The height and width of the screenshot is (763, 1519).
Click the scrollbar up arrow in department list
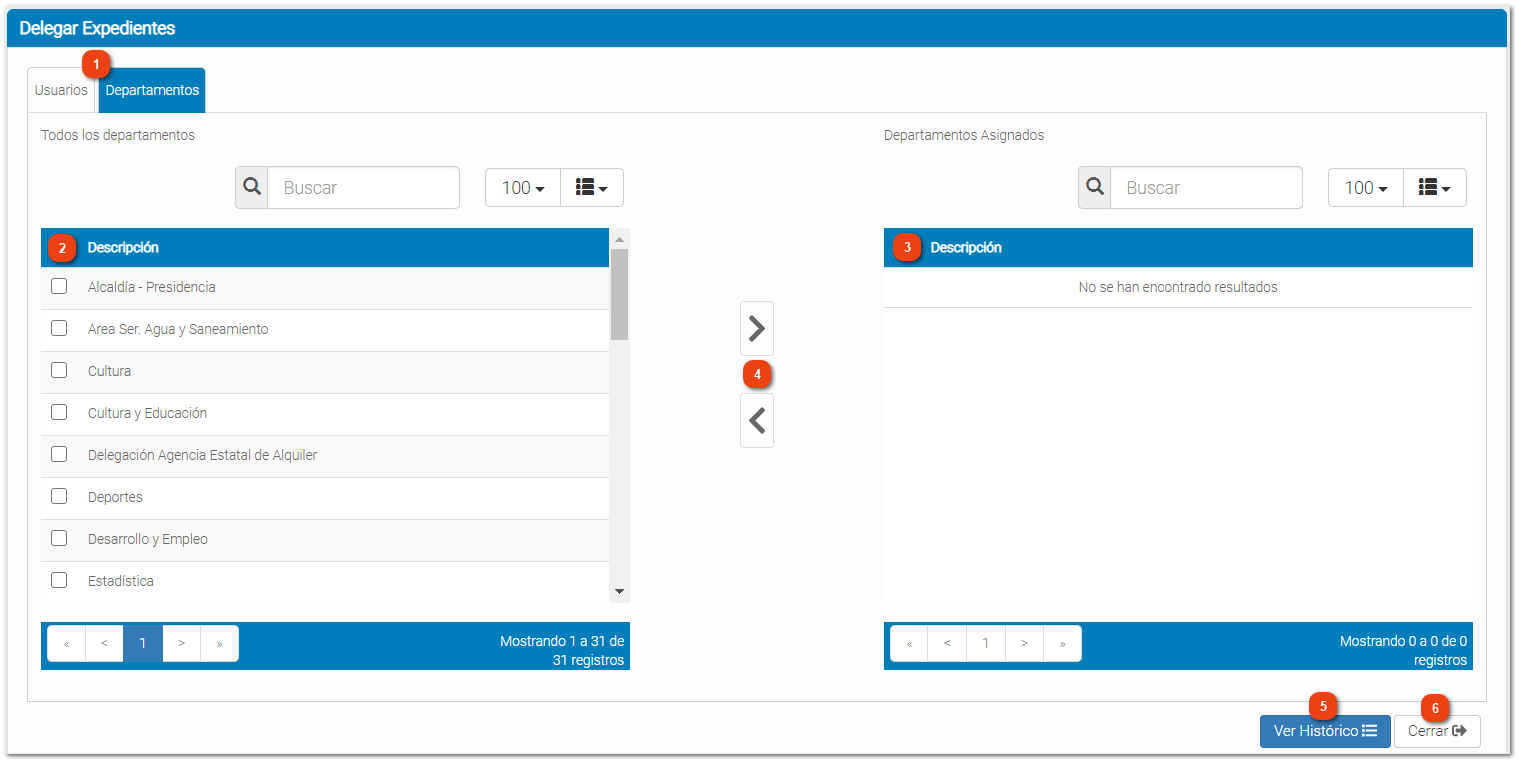click(619, 240)
